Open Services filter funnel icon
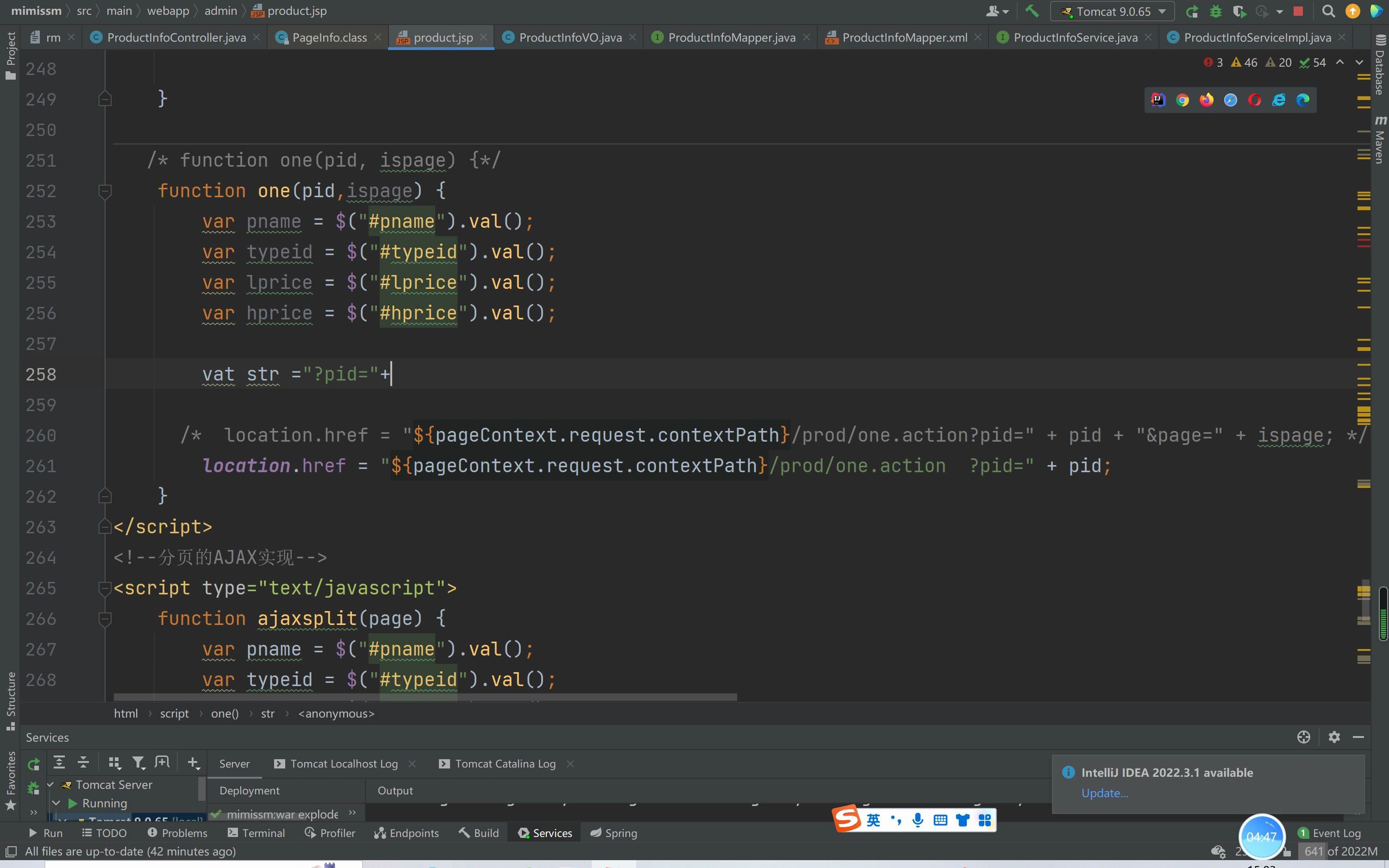1389x868 pixels. 138,762
